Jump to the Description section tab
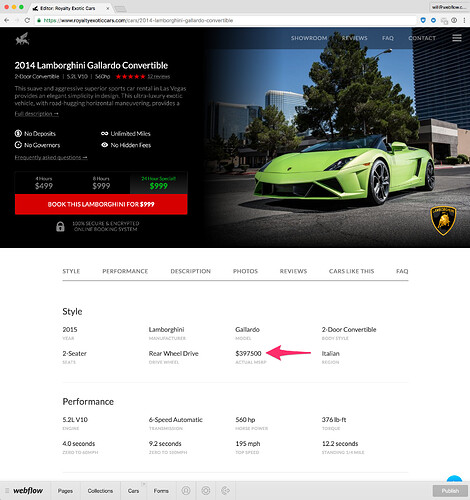Image resolution: width=470 pixels, height=500 pixels. point(191,271)
